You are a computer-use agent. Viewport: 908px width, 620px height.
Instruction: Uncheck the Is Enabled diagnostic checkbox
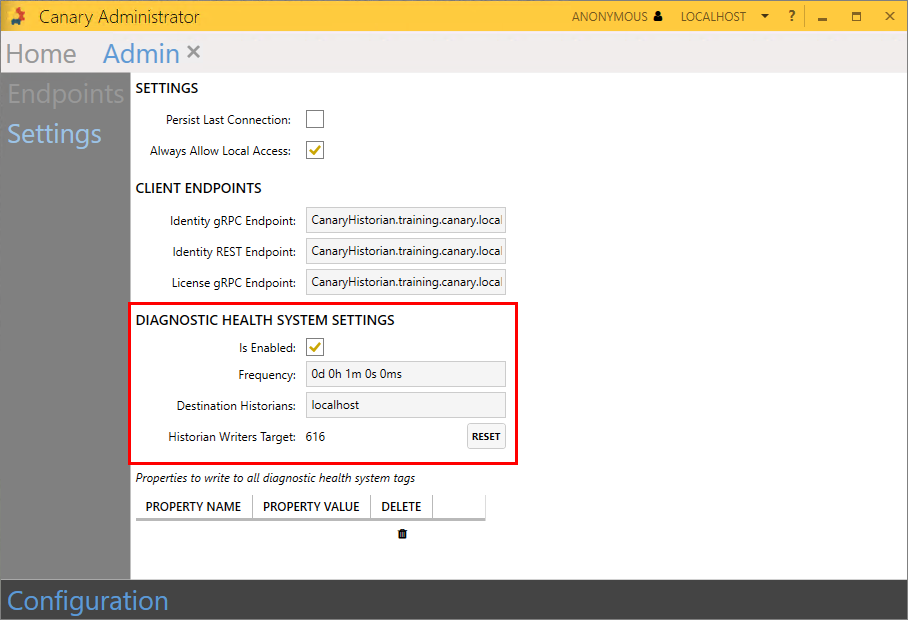pos(315,348)
